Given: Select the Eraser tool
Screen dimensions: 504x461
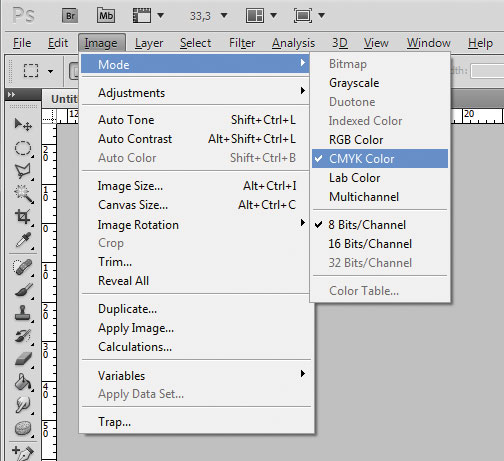Looking at the screenshot, I should click(x=23, y=359).
